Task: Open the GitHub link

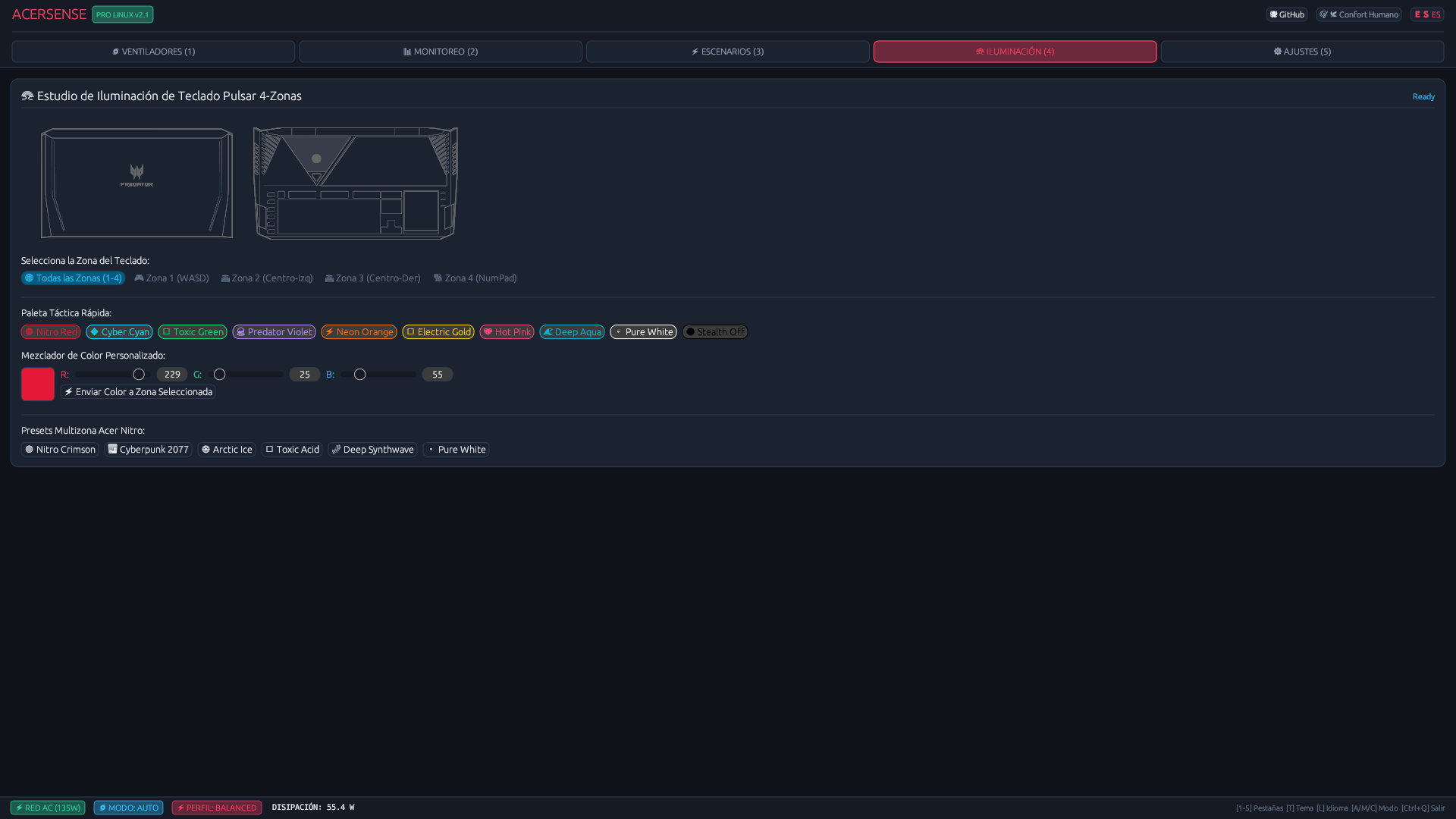Action: click(1287, 14)
